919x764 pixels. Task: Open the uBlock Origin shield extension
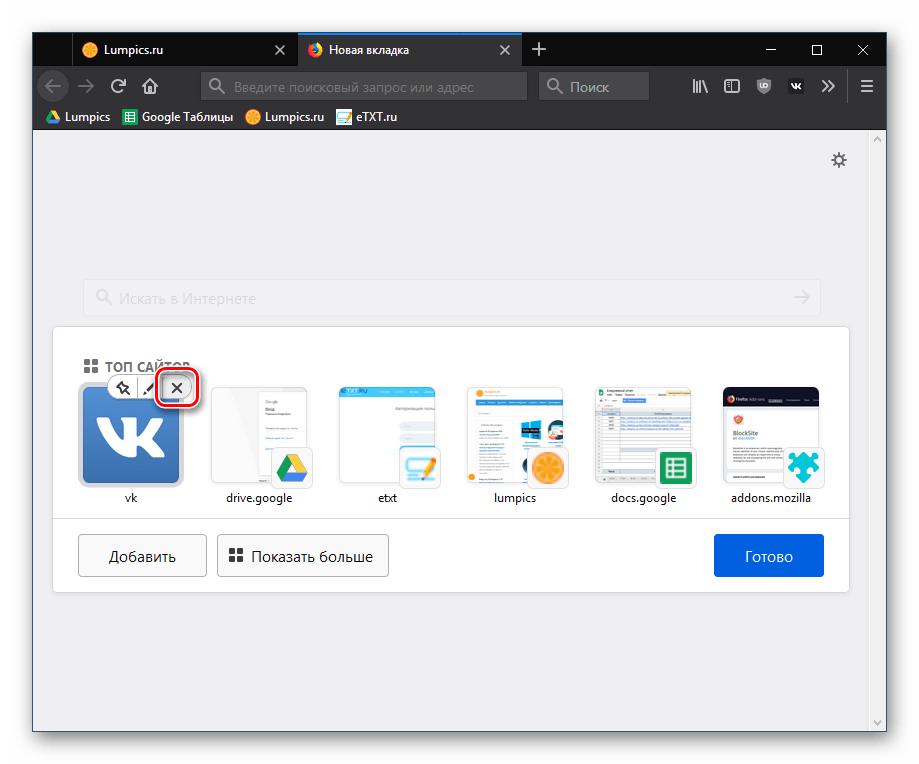coord(764,86)
